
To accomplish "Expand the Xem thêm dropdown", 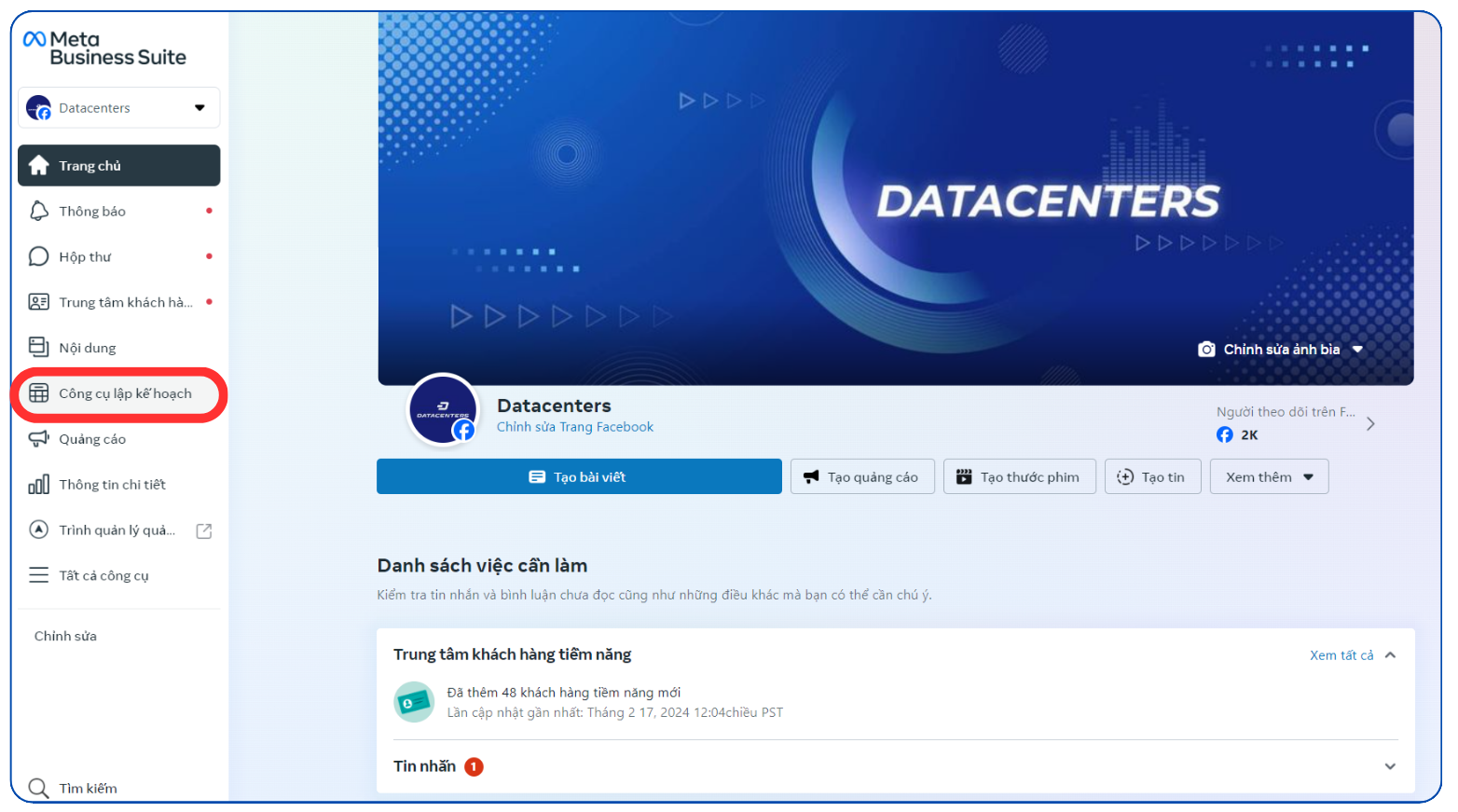I will [x=1269, y=477].
